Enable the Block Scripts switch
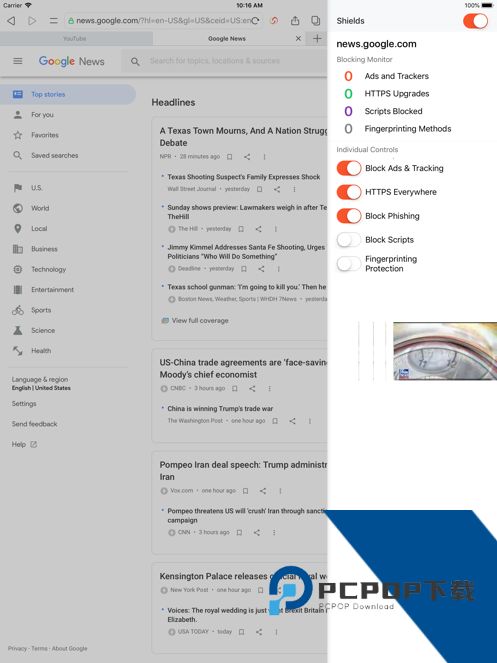This screenshot has width=497, height=663. pos(349,240)
